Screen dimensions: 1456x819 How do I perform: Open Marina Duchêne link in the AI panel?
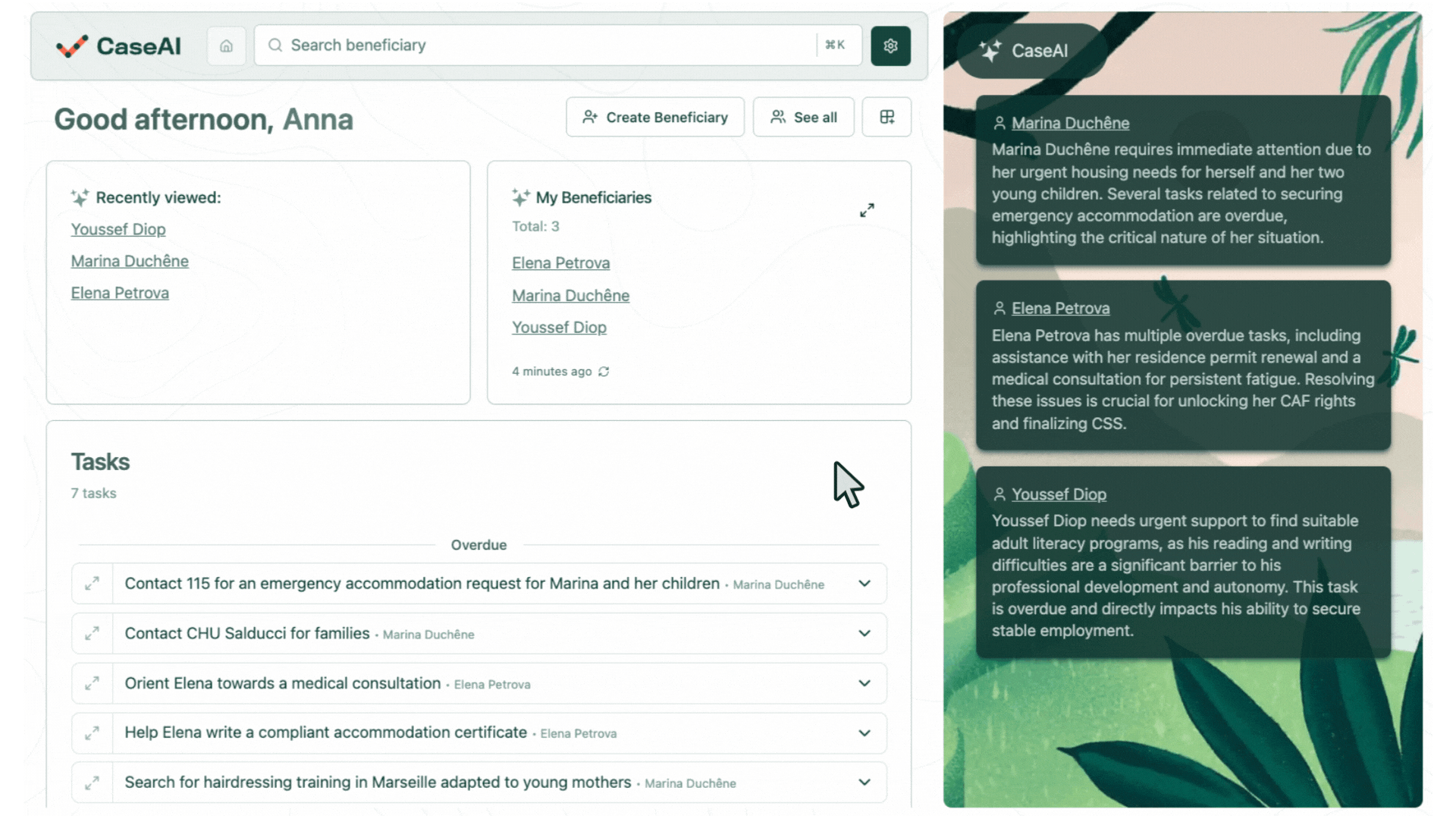pos(1070,123)
